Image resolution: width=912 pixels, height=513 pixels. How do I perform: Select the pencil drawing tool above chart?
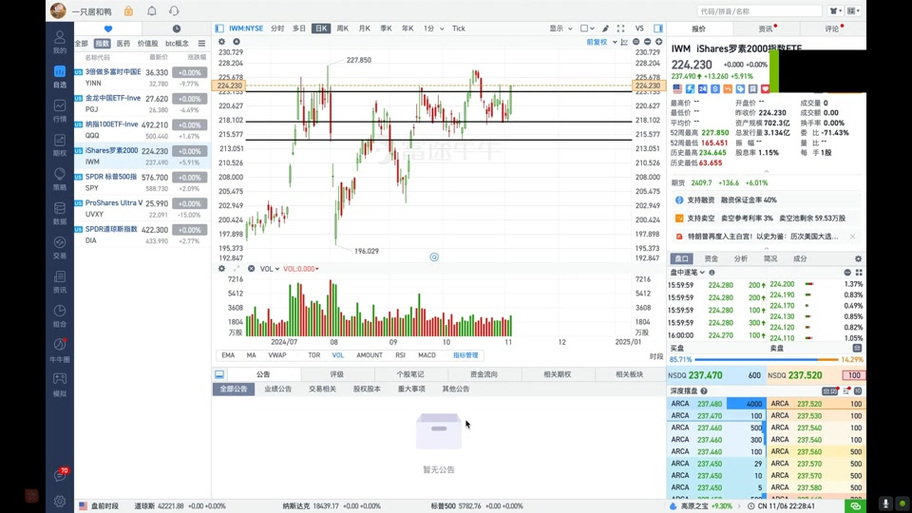[x=605, y=28]
